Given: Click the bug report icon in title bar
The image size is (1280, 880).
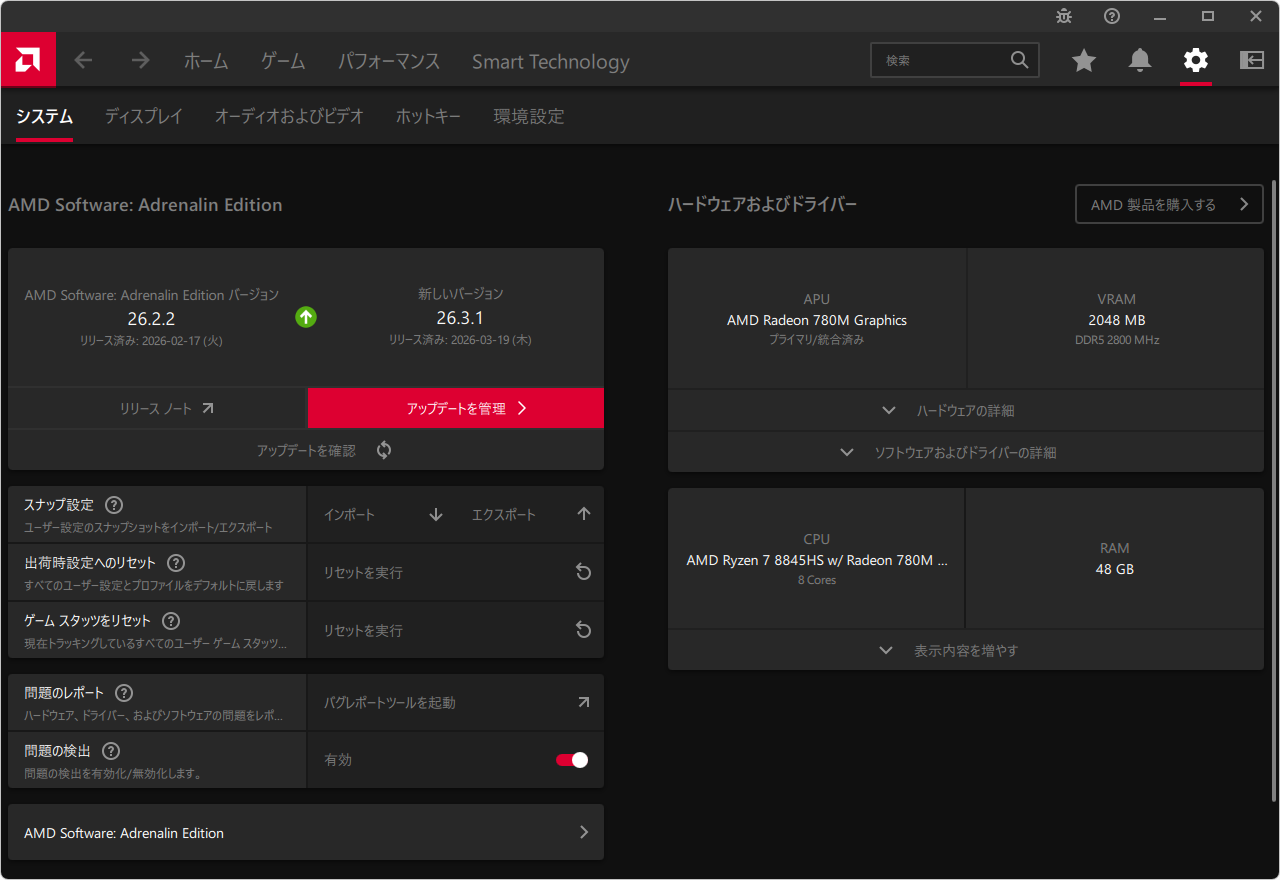Looking at the screenshot, I should pyautogui.click(x=1064, y=16).
